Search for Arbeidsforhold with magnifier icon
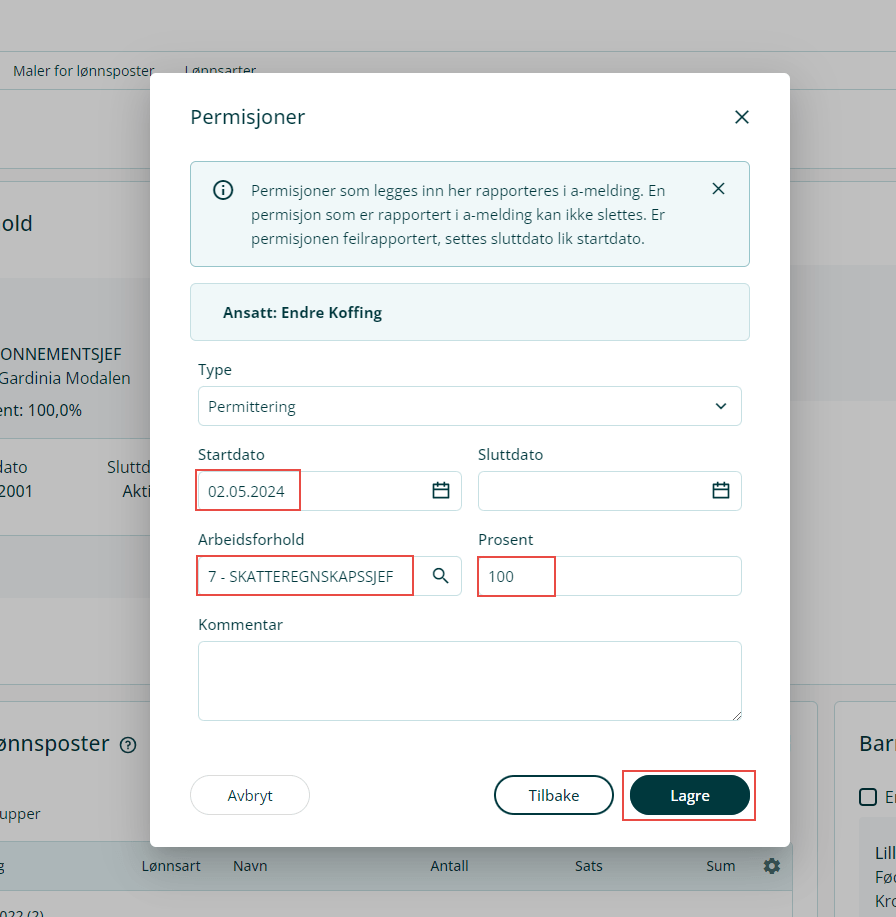896x917 pixels. point(440,576)
